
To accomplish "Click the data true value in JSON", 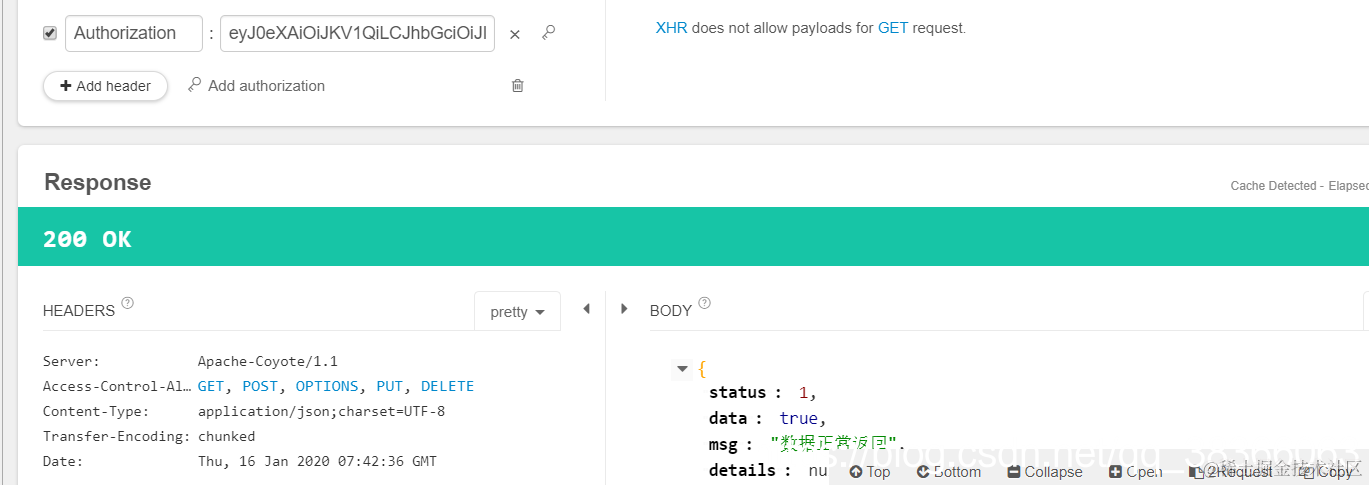I will [x=798, y=418].
